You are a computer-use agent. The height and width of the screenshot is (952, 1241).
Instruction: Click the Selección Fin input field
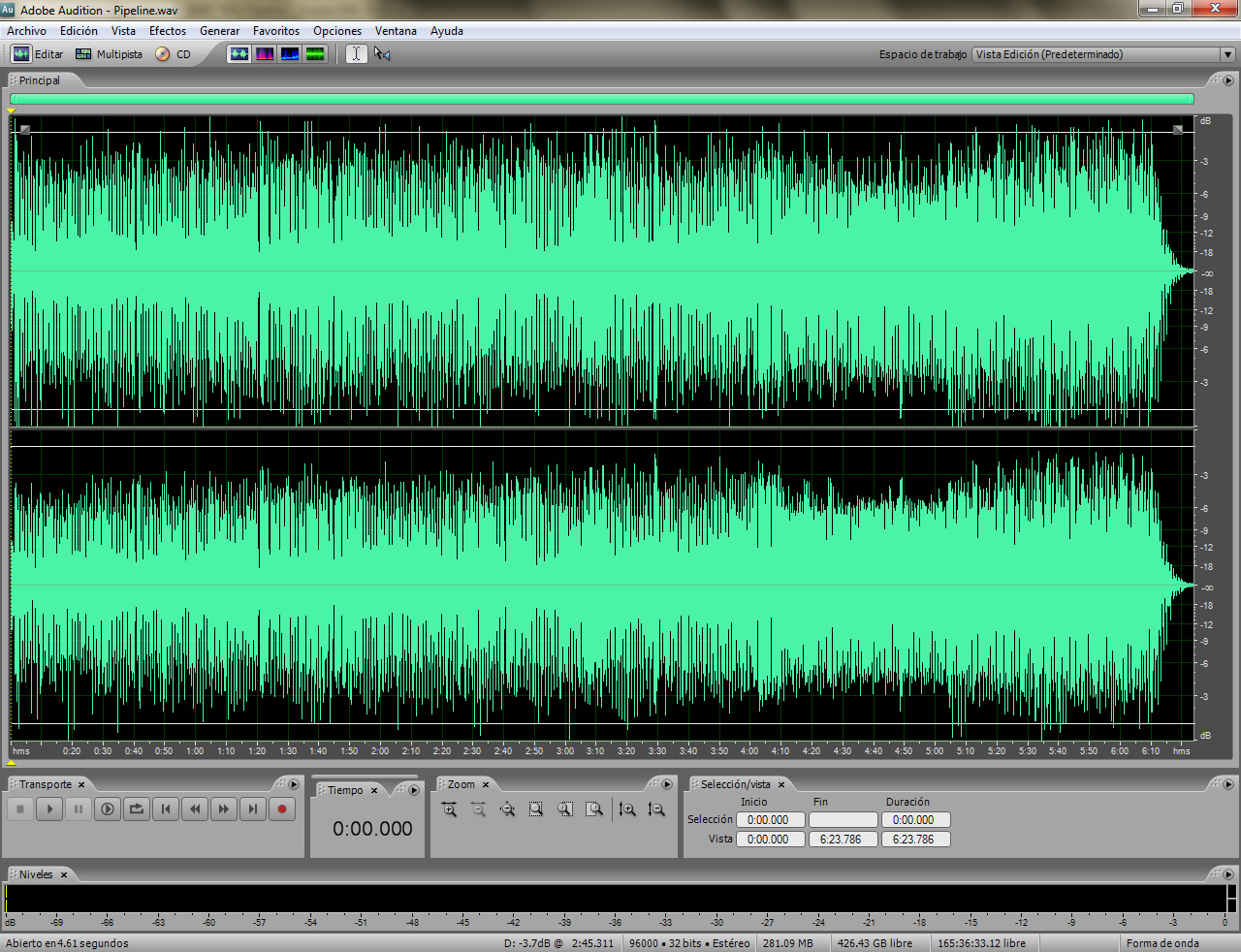click(843, 820)
